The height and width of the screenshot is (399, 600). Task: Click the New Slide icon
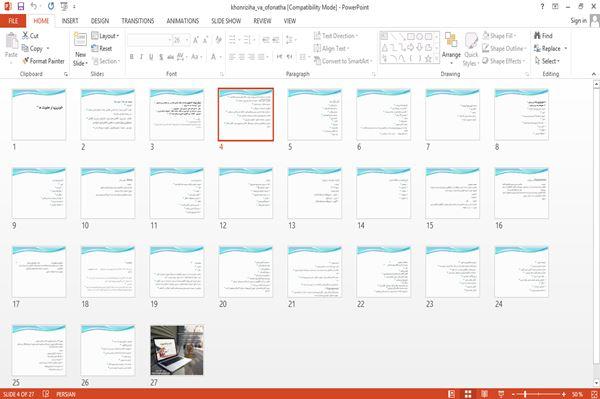[x=80, y=39]
